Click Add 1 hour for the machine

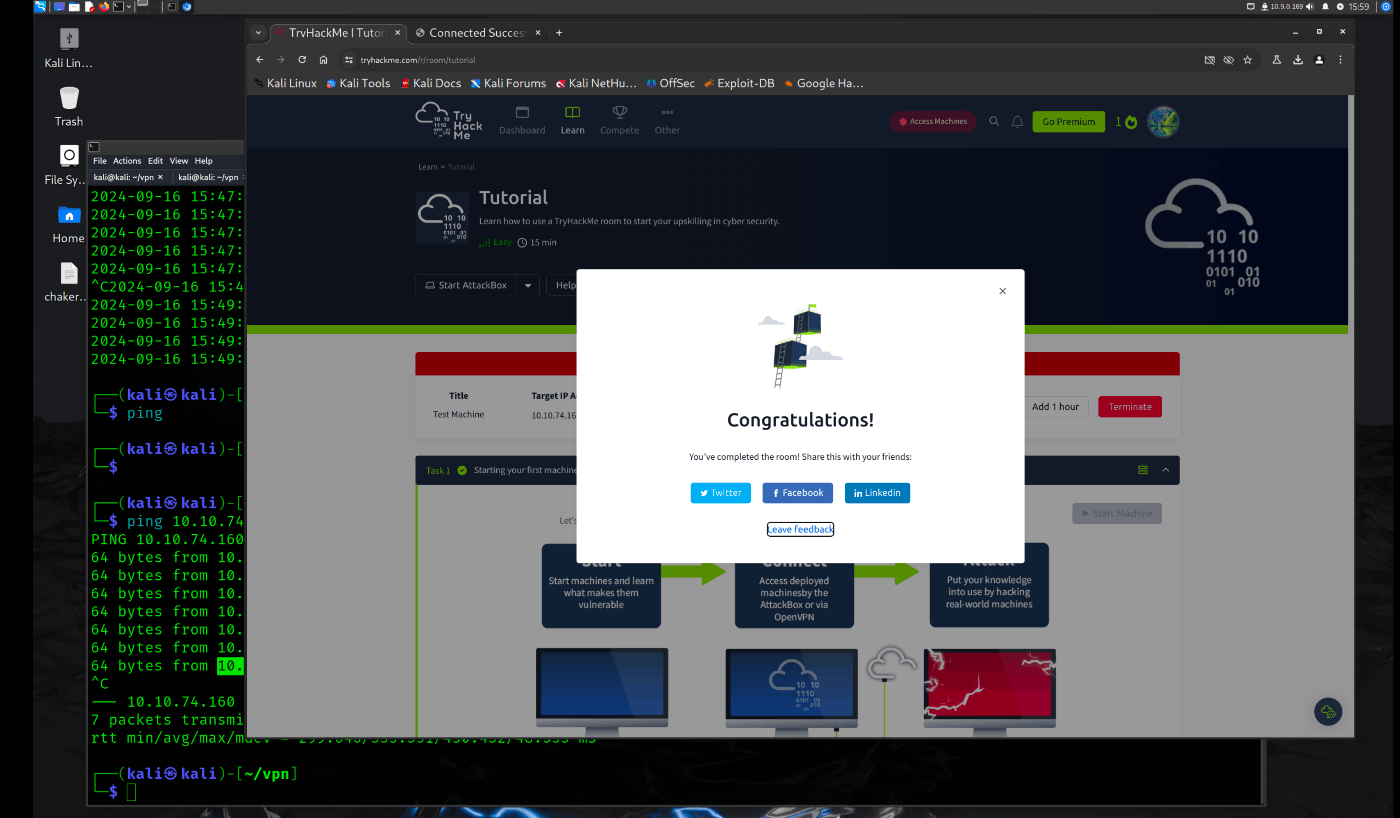coord(1056,407)
